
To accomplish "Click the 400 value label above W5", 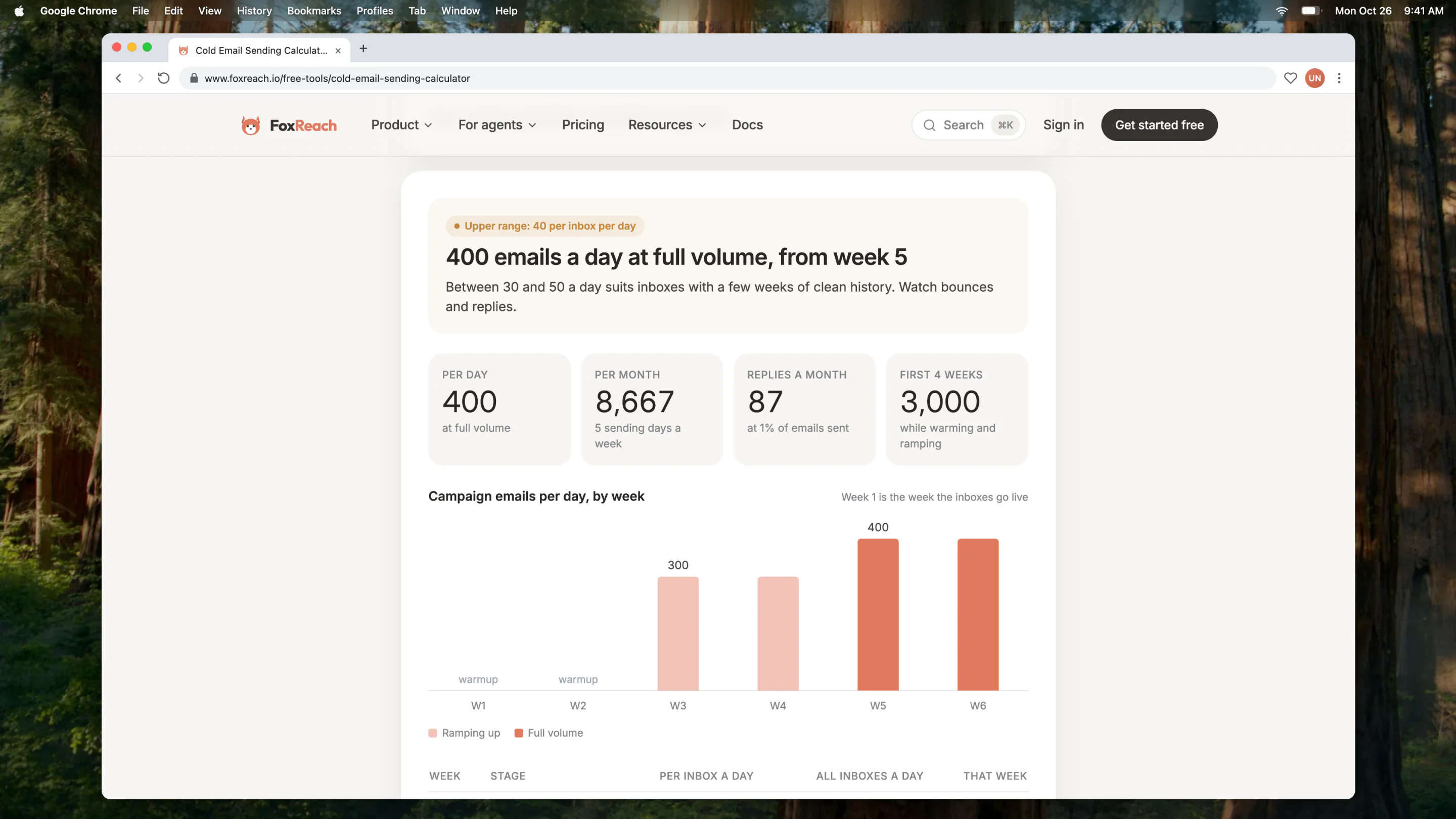I will [x=878, y=527].
